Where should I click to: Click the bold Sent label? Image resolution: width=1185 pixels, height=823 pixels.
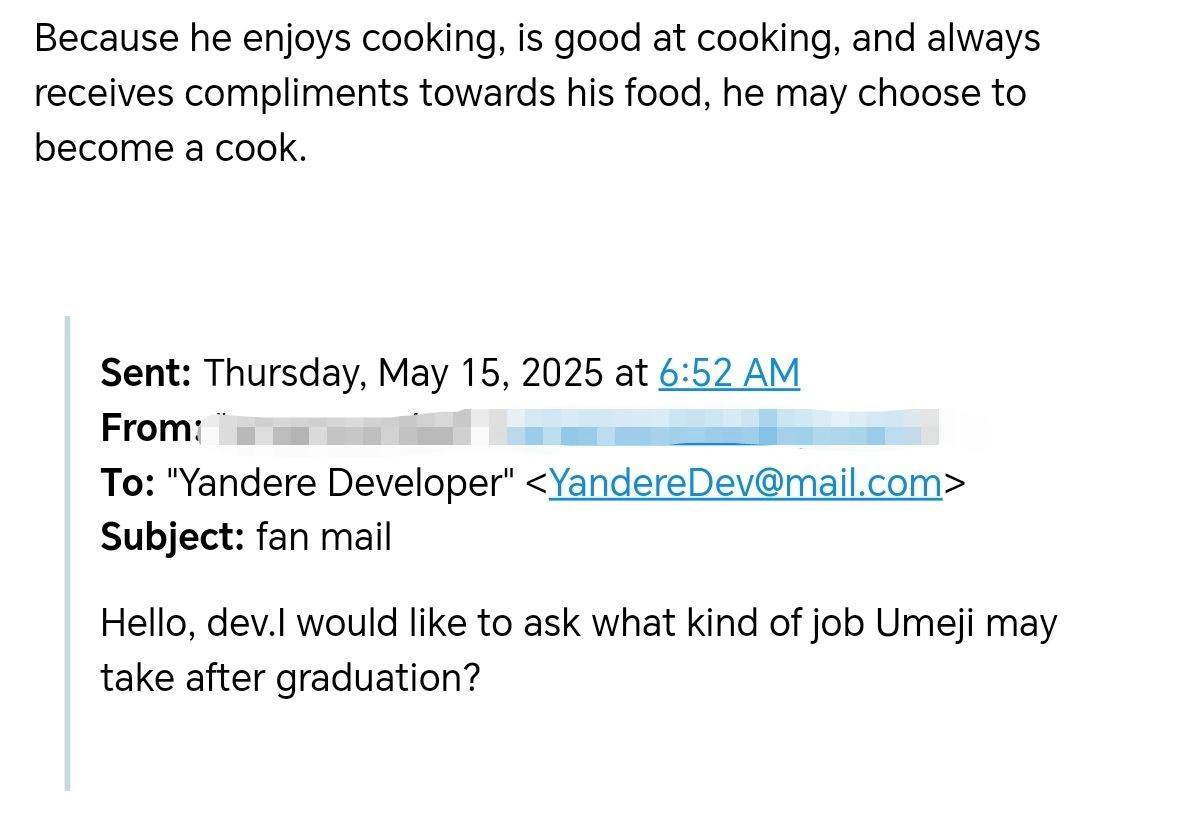coord(146,373)
